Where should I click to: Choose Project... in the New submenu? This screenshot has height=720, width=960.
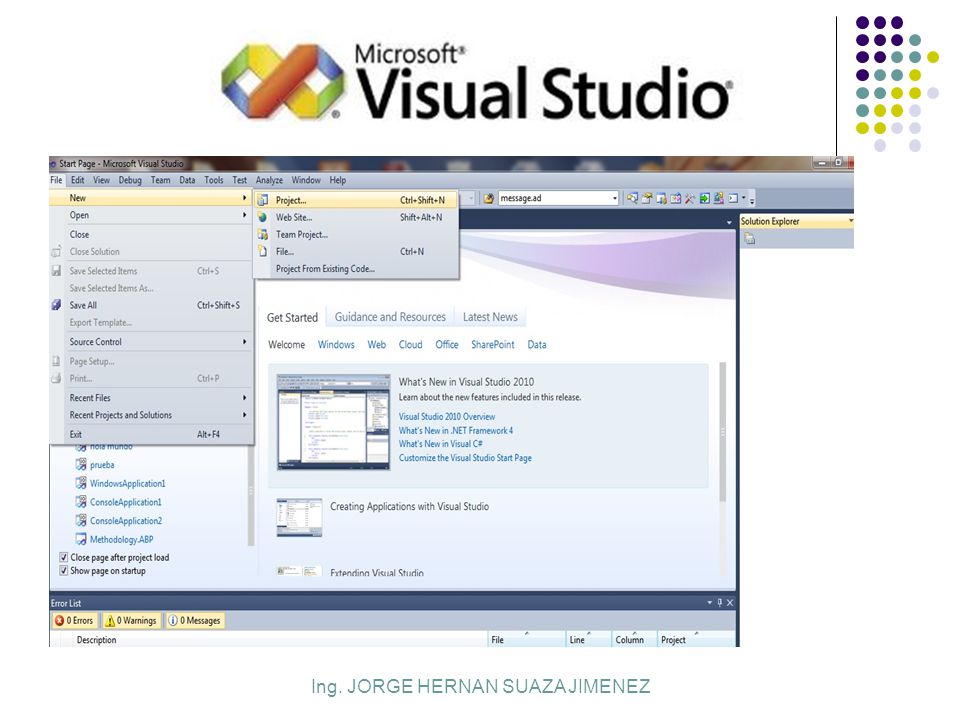pyautogui.click(x=356, y=200)
